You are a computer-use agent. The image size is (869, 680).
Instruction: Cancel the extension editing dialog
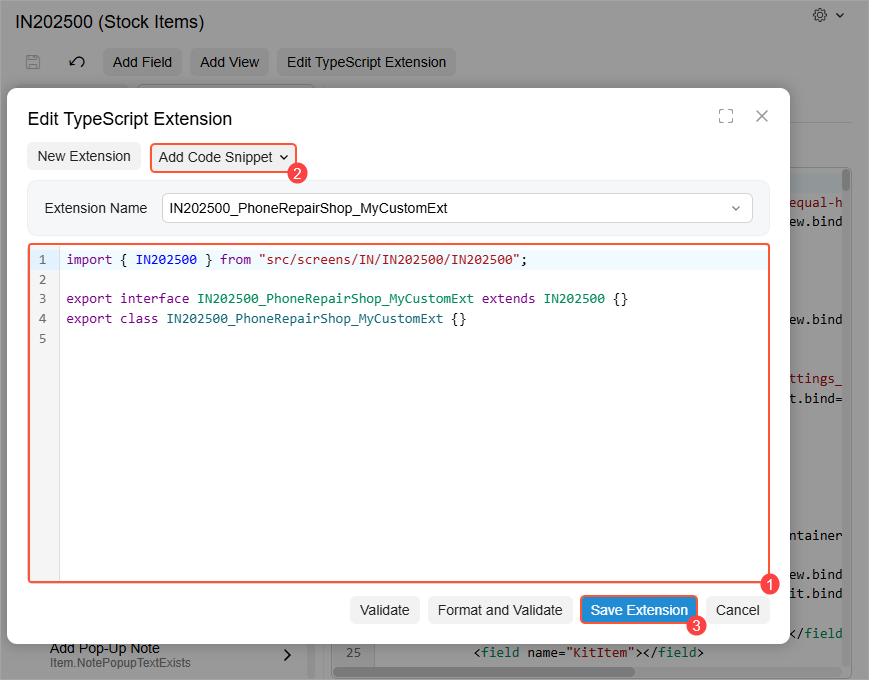click(737, 610)
